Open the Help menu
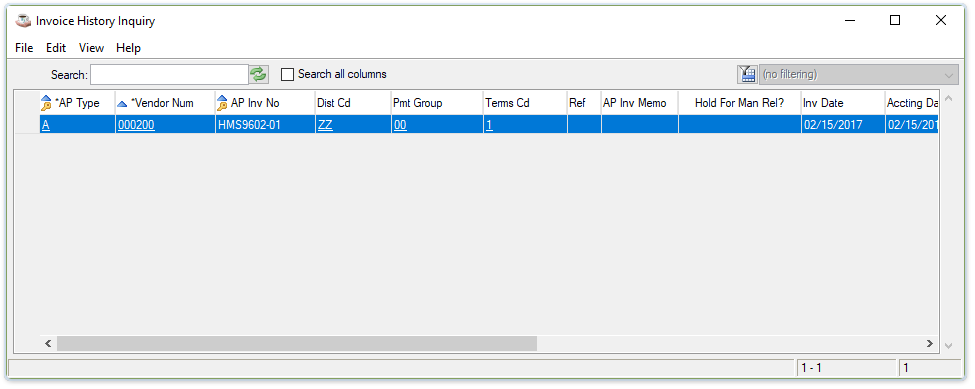This screenshot has height=389, width=975. (129, 48)
